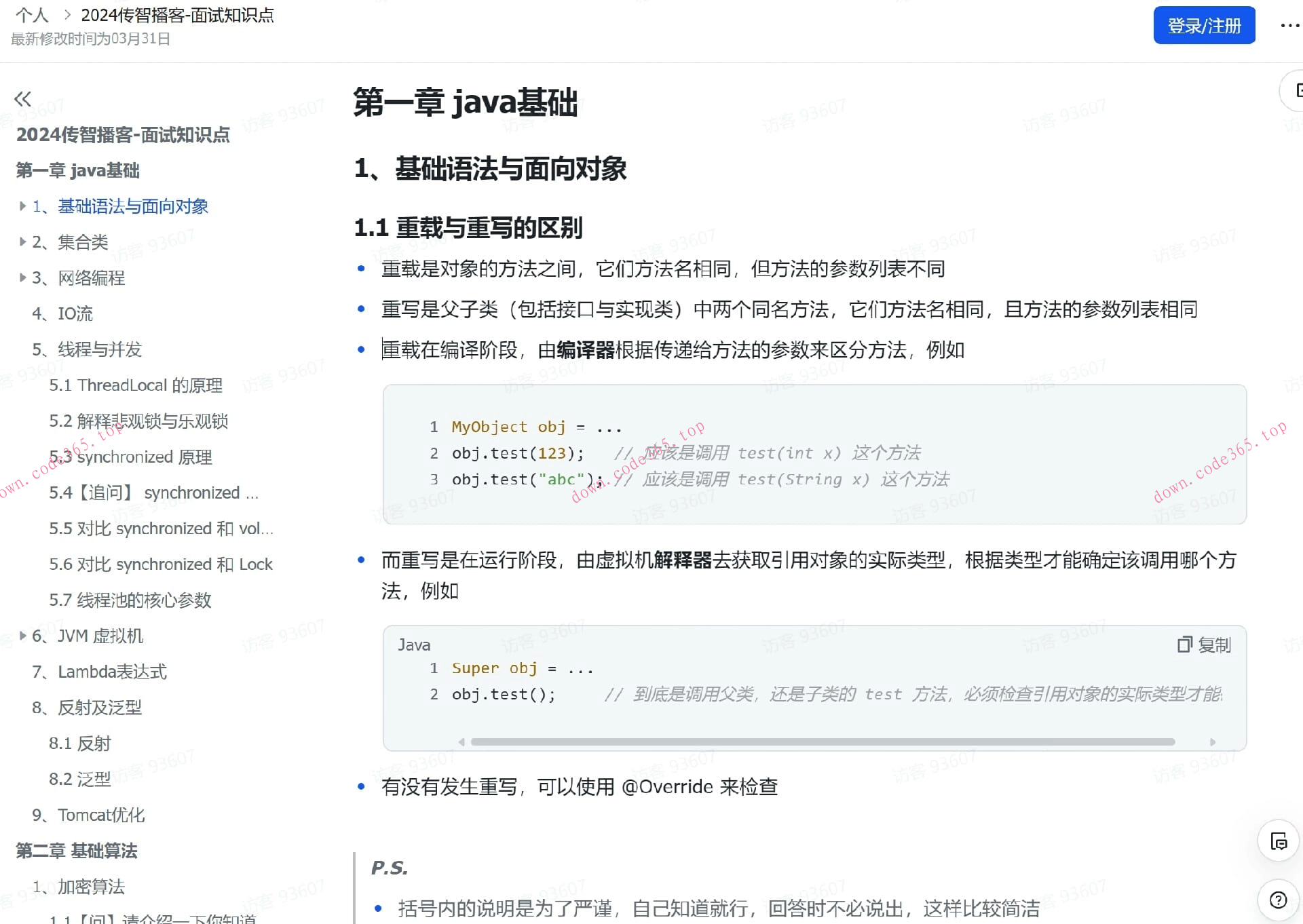Expand the "6、JVM 虚拟机" section
The height and width of the screenshot is (924, 1303).
22,636
